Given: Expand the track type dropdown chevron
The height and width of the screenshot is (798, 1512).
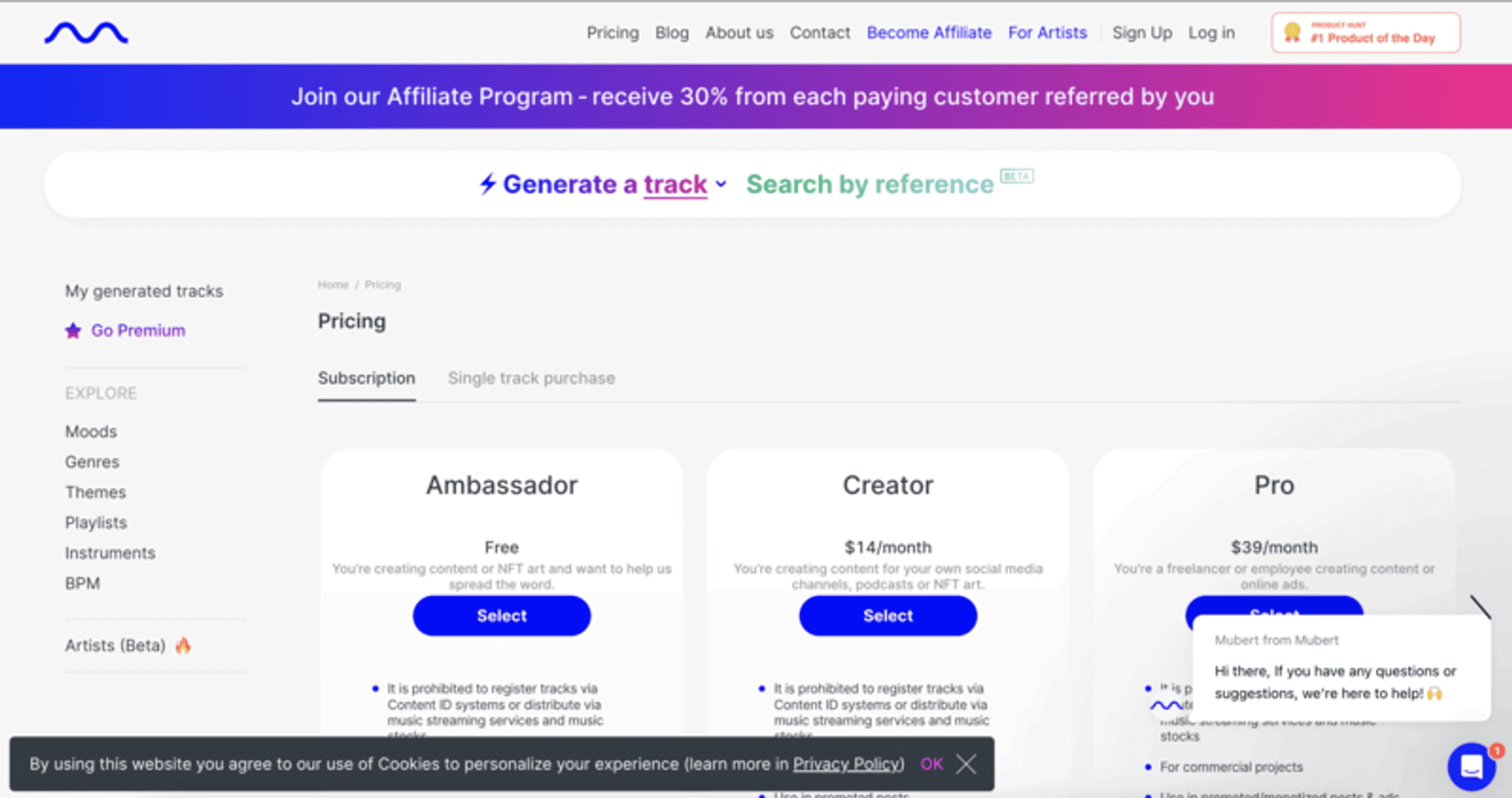Looking at the screenshot, I should click(721, 184).
